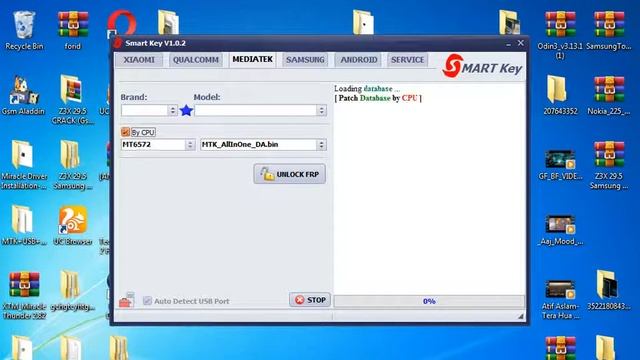Click the red toolbox icon

(126, 300)
